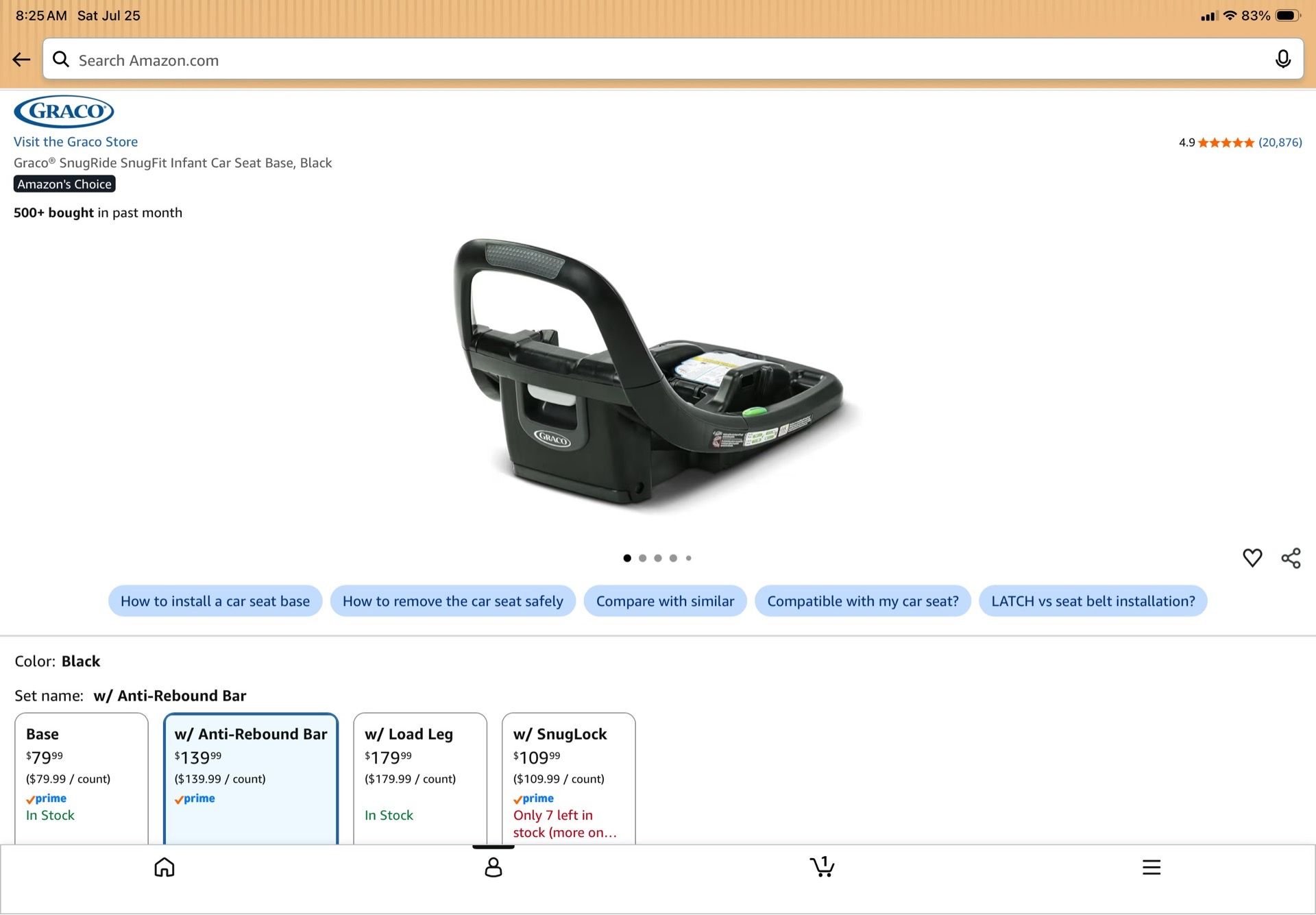Select the Base set option

pos(82,779)
